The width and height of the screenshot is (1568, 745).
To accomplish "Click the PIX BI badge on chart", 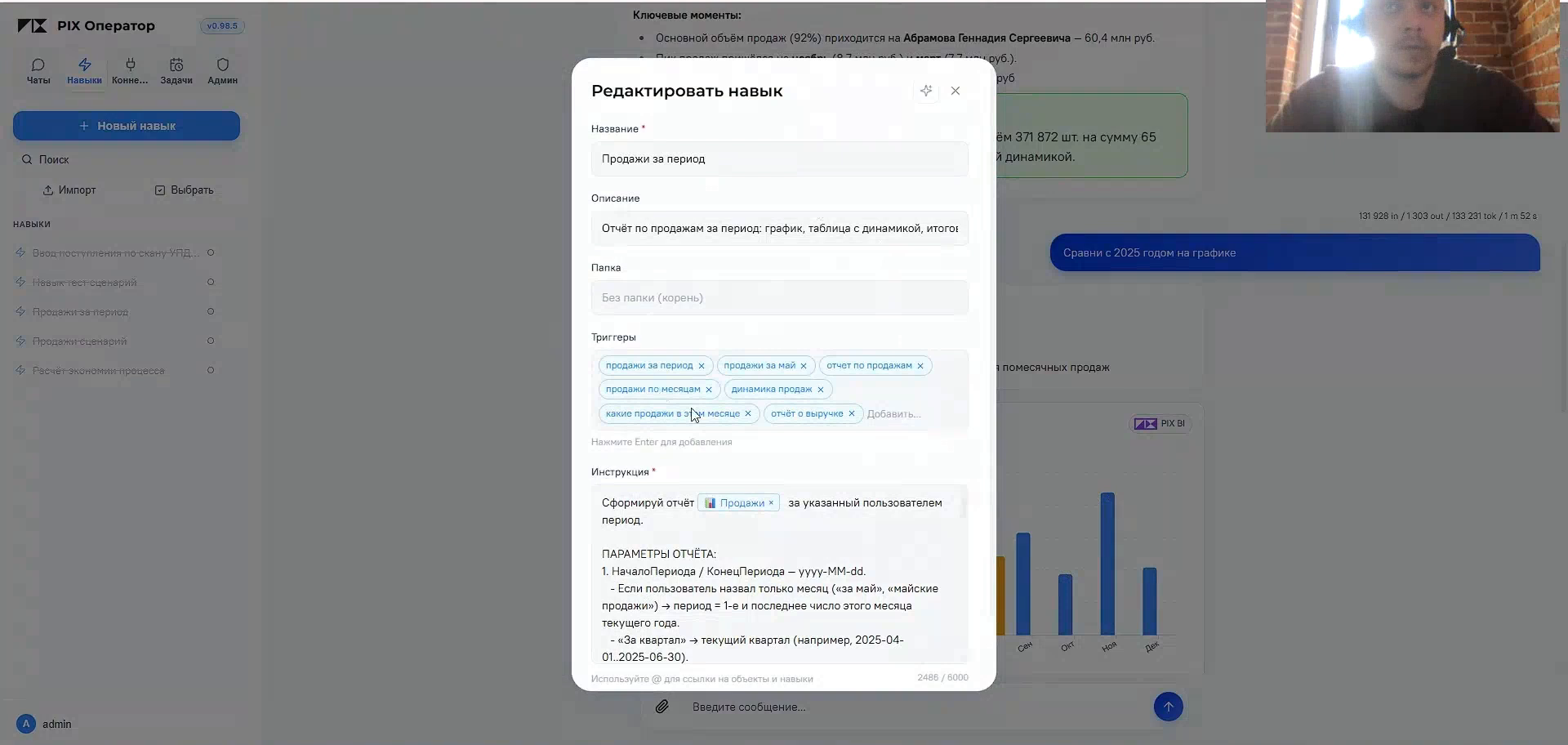I will [x=1160, y=424].
